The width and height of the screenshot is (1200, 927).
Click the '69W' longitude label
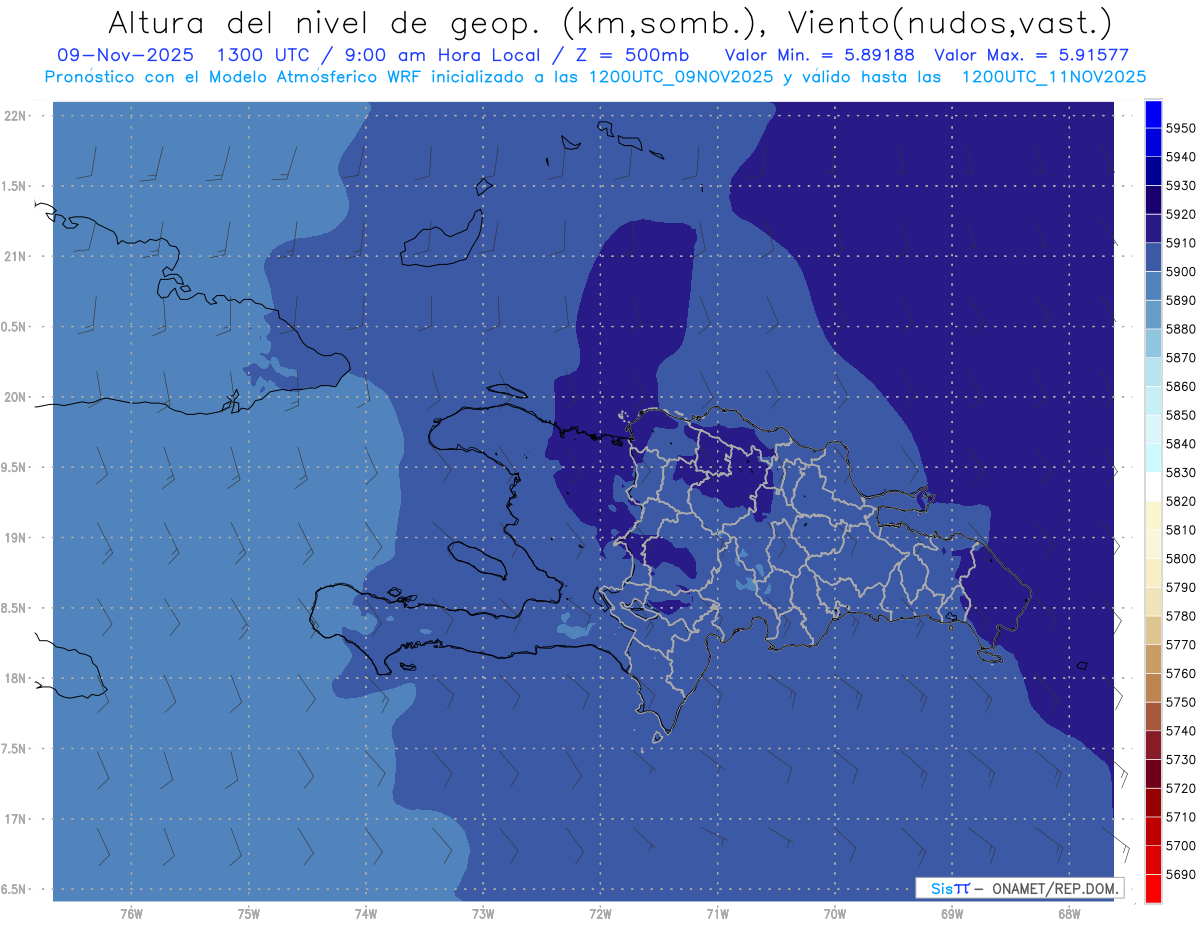(952, 914)
